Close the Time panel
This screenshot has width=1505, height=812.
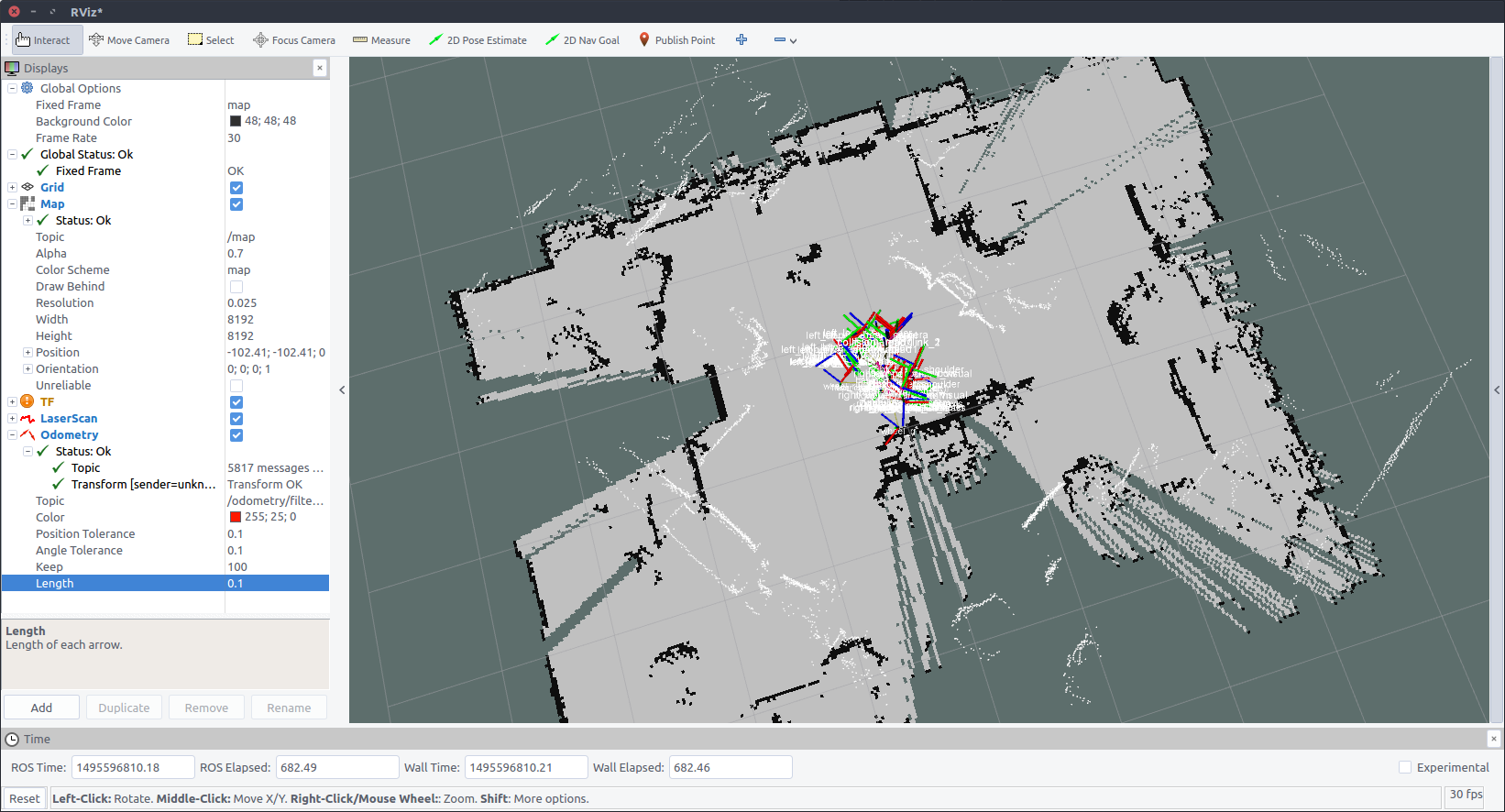coord(1493,739)
